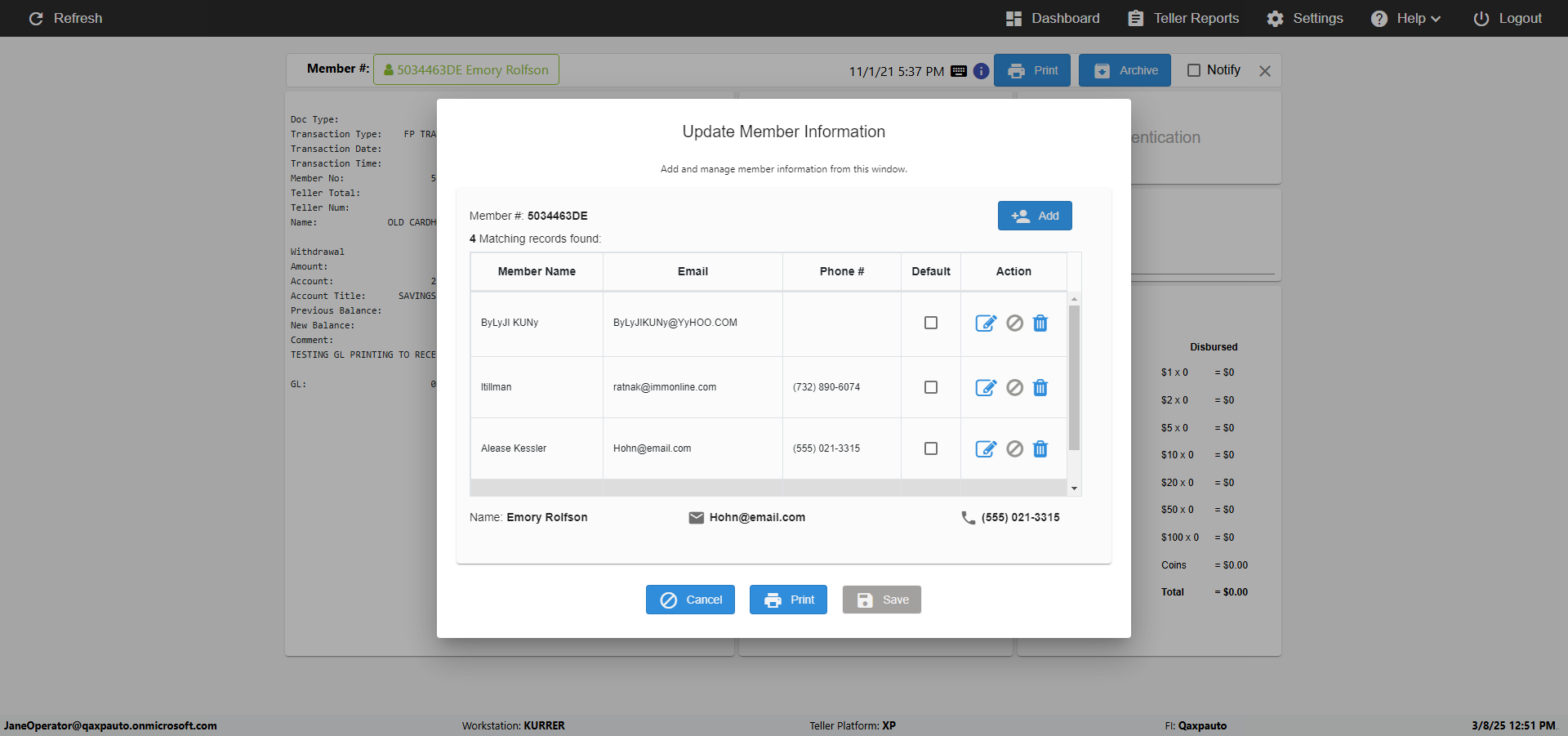This screenshot has height=736, width=1568.
Task: Open the Help dropdown menu
Action: pyautogui.click(x=1405, y=18)
